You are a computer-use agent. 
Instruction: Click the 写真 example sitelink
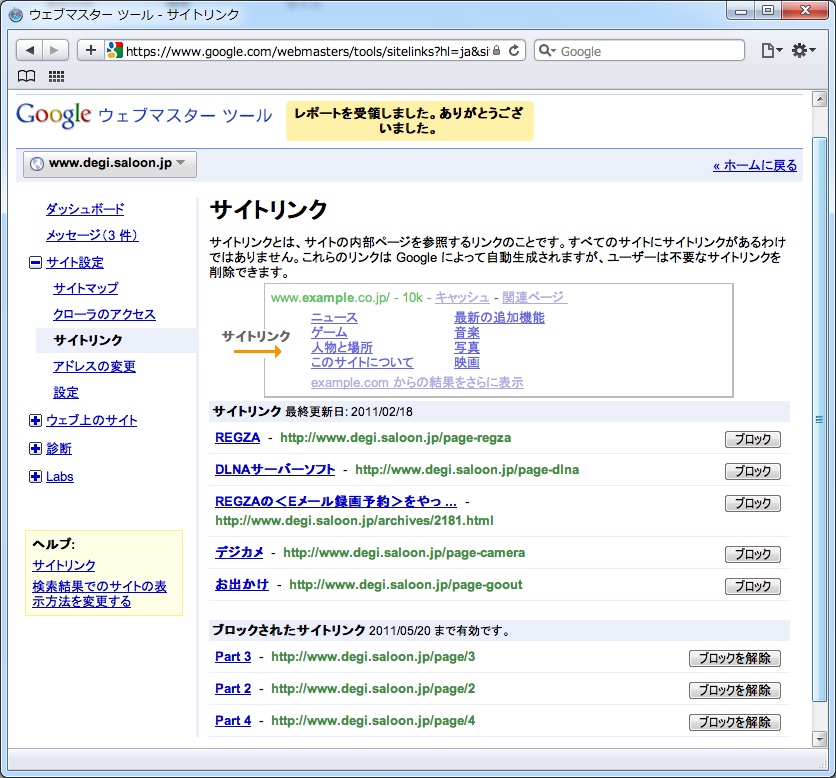pos(467,348)
